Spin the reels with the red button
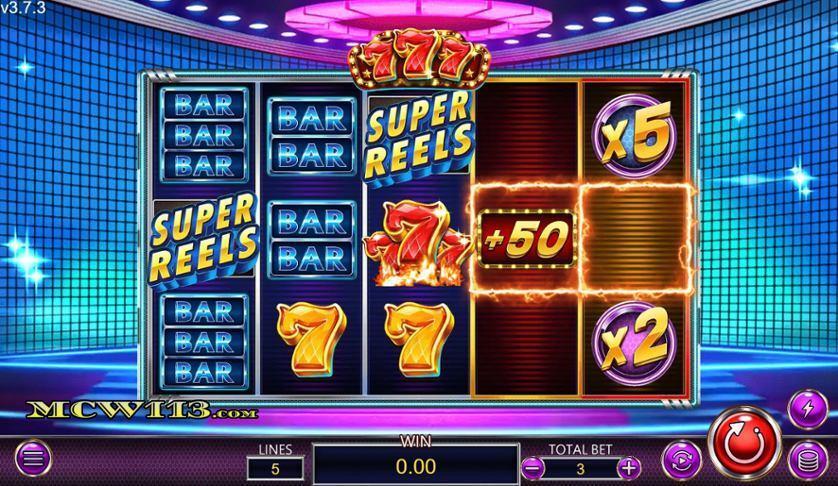This screenshot has width=838, height=486. (744, 443)
